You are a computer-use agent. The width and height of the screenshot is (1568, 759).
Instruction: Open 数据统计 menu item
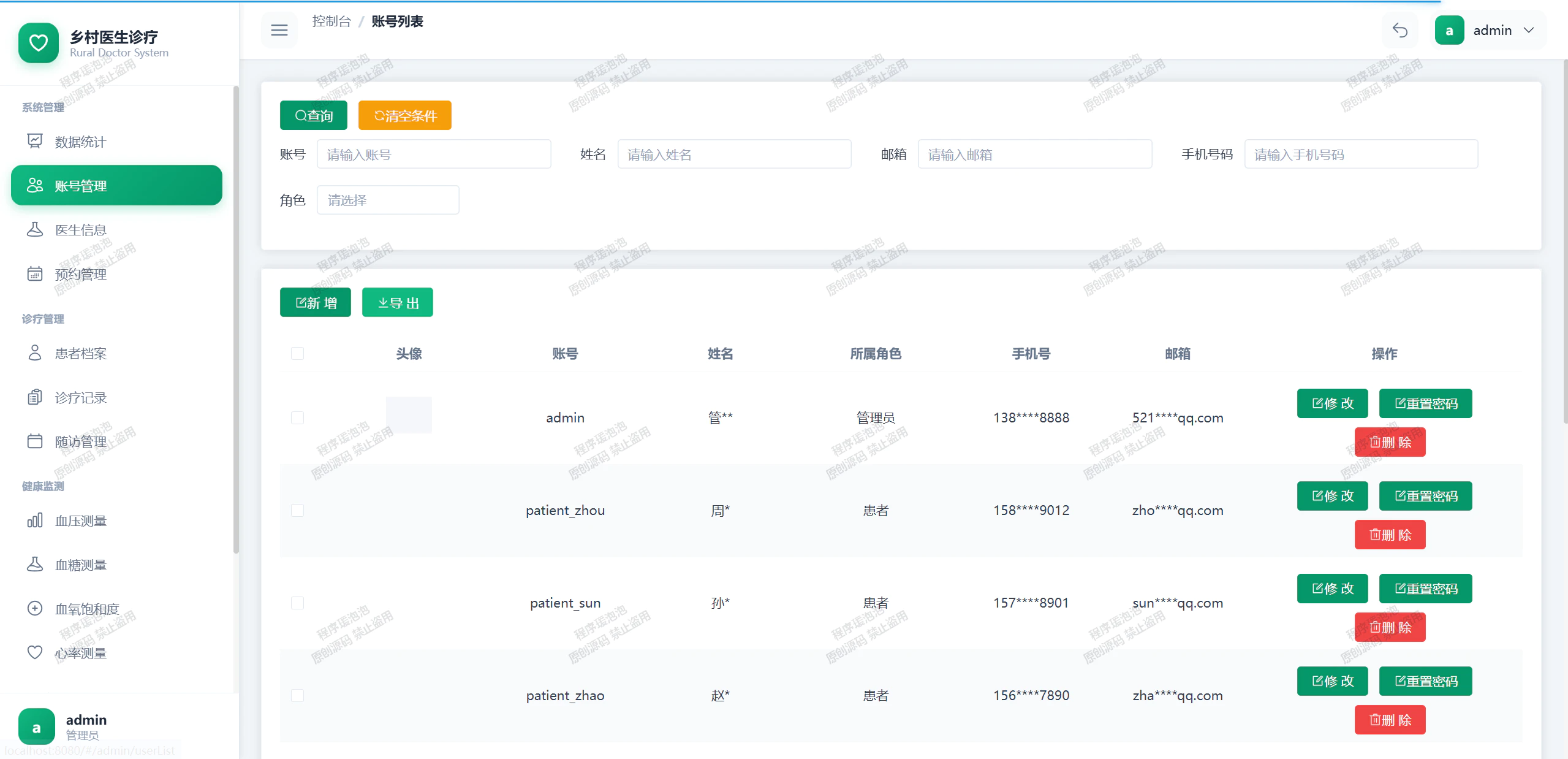pos(116,142)
